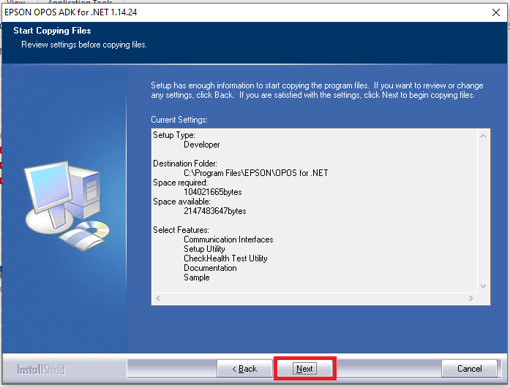Click the CheckHealth Test Utility line
Viewport: 510px width, 387px height.
[x=225, y=258]
